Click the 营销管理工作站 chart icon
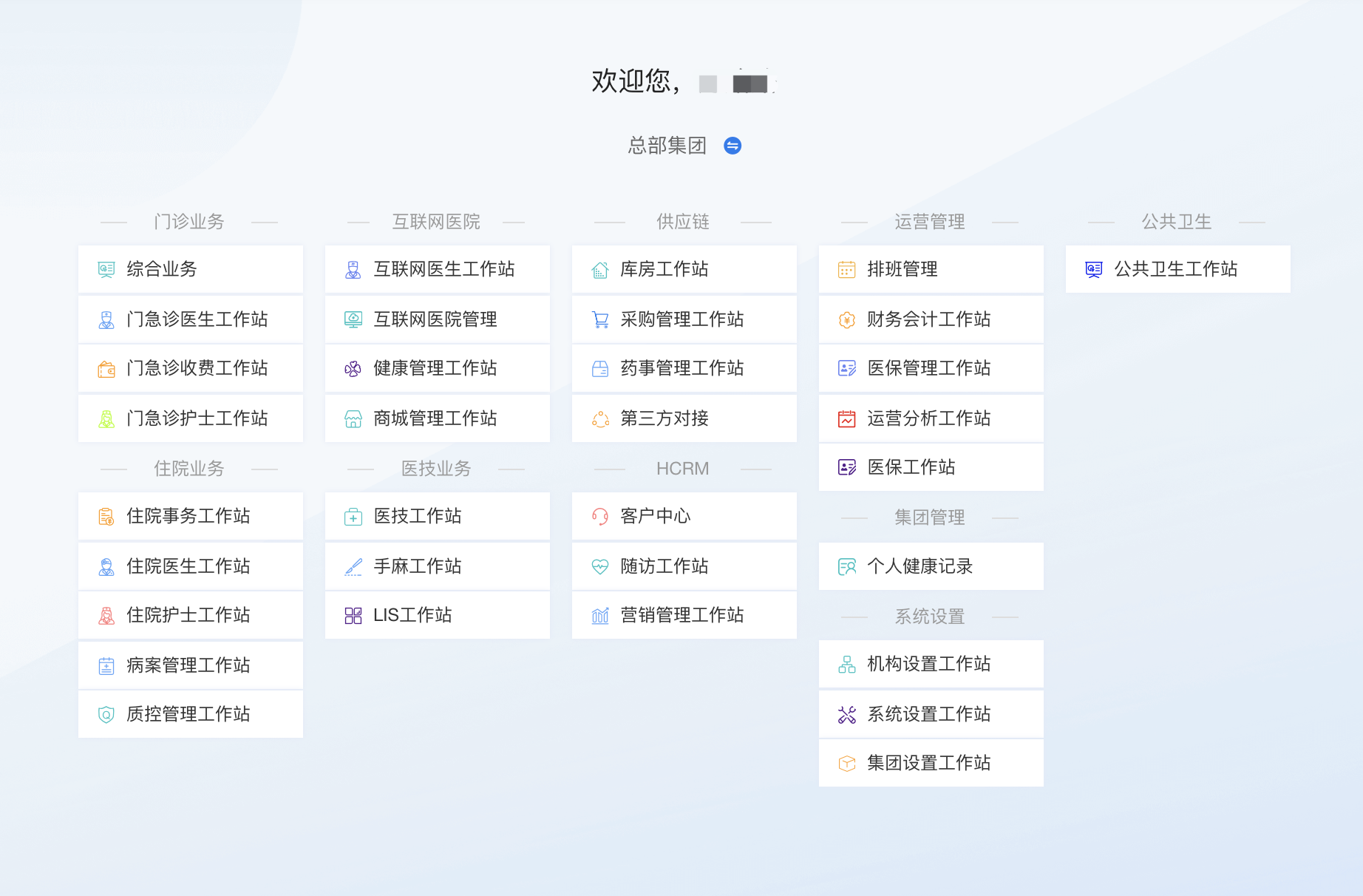1363x896 pixels. point(600,616)
